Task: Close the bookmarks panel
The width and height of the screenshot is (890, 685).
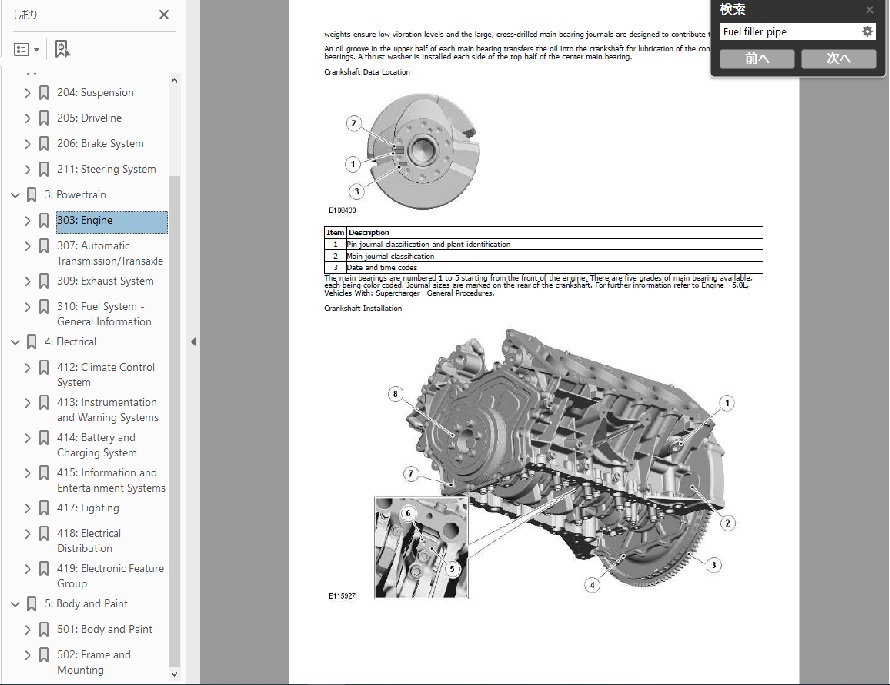Action: pyautogui.click(x=163, y=15)
